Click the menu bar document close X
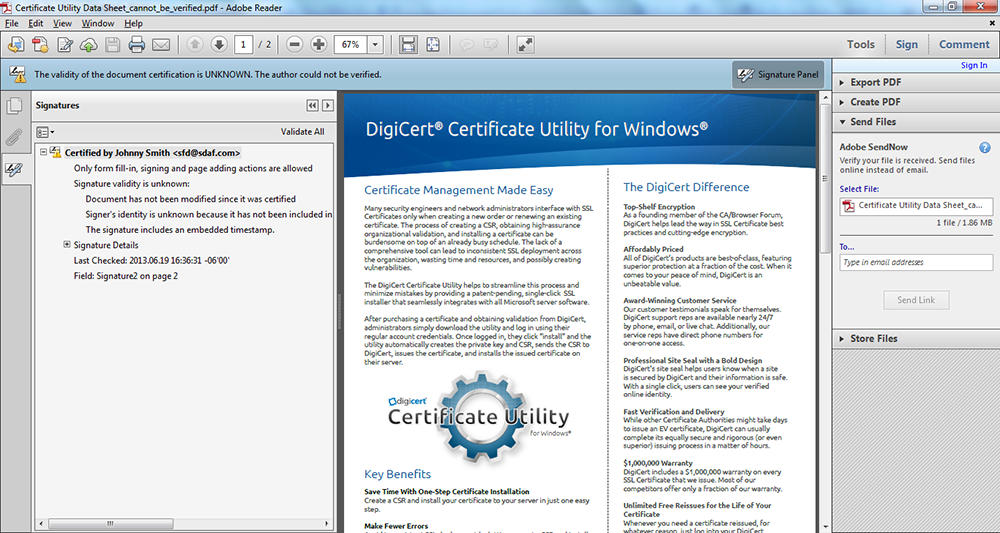The image size is (1000, 533). [x=992, y=23]
